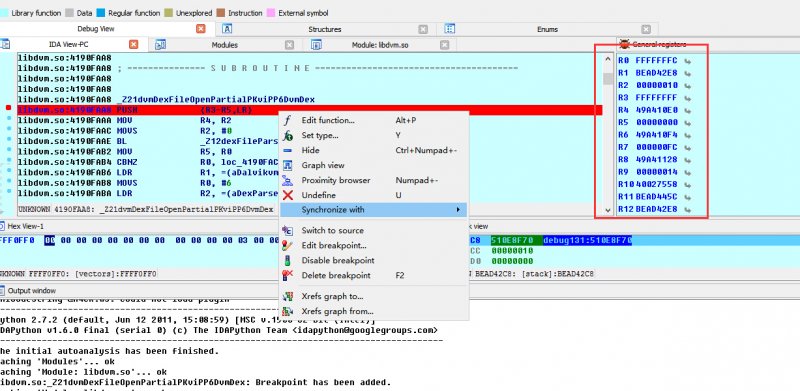Close the Module: libdvm.so tab
800x391 pixels.
coord(444,45)
